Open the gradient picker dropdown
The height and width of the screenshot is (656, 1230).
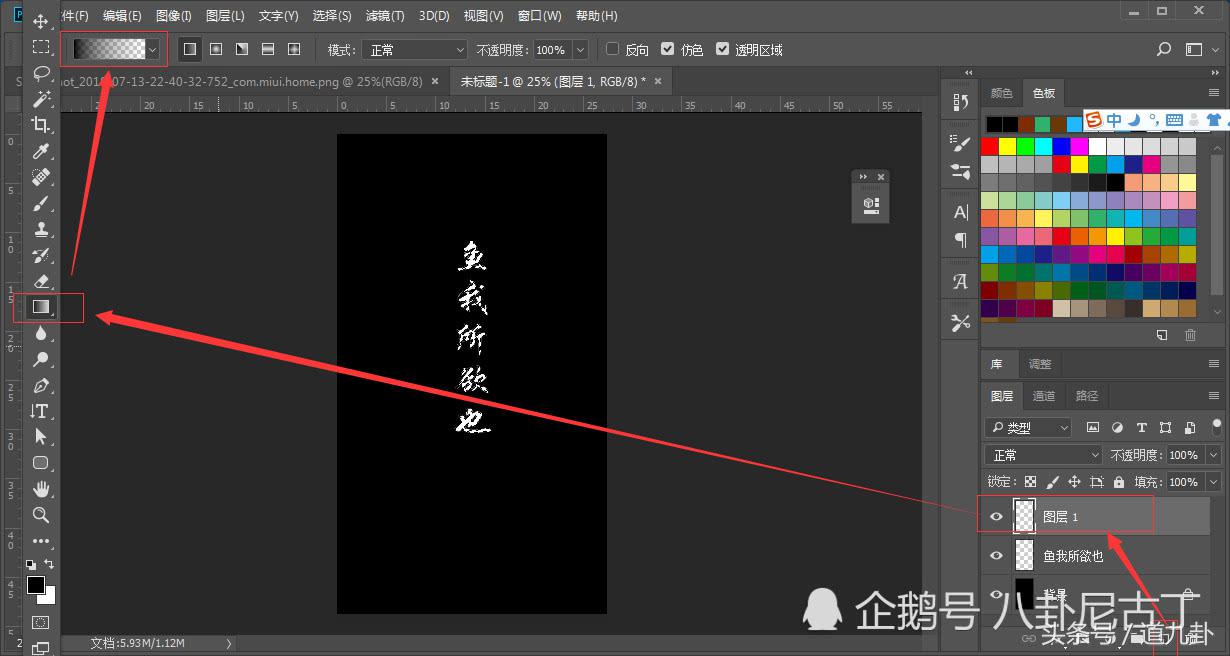pos(151,48)
